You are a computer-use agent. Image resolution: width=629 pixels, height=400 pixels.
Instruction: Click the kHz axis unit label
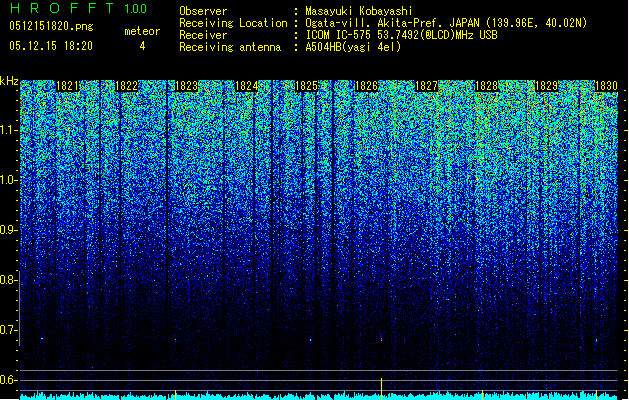(x=9, y=81)
